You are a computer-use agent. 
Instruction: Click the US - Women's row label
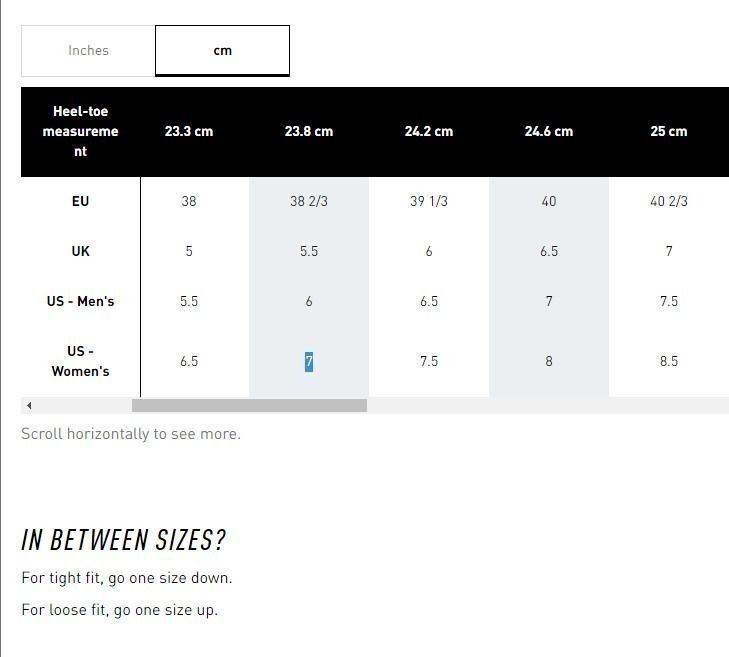[x=80, y=361]
